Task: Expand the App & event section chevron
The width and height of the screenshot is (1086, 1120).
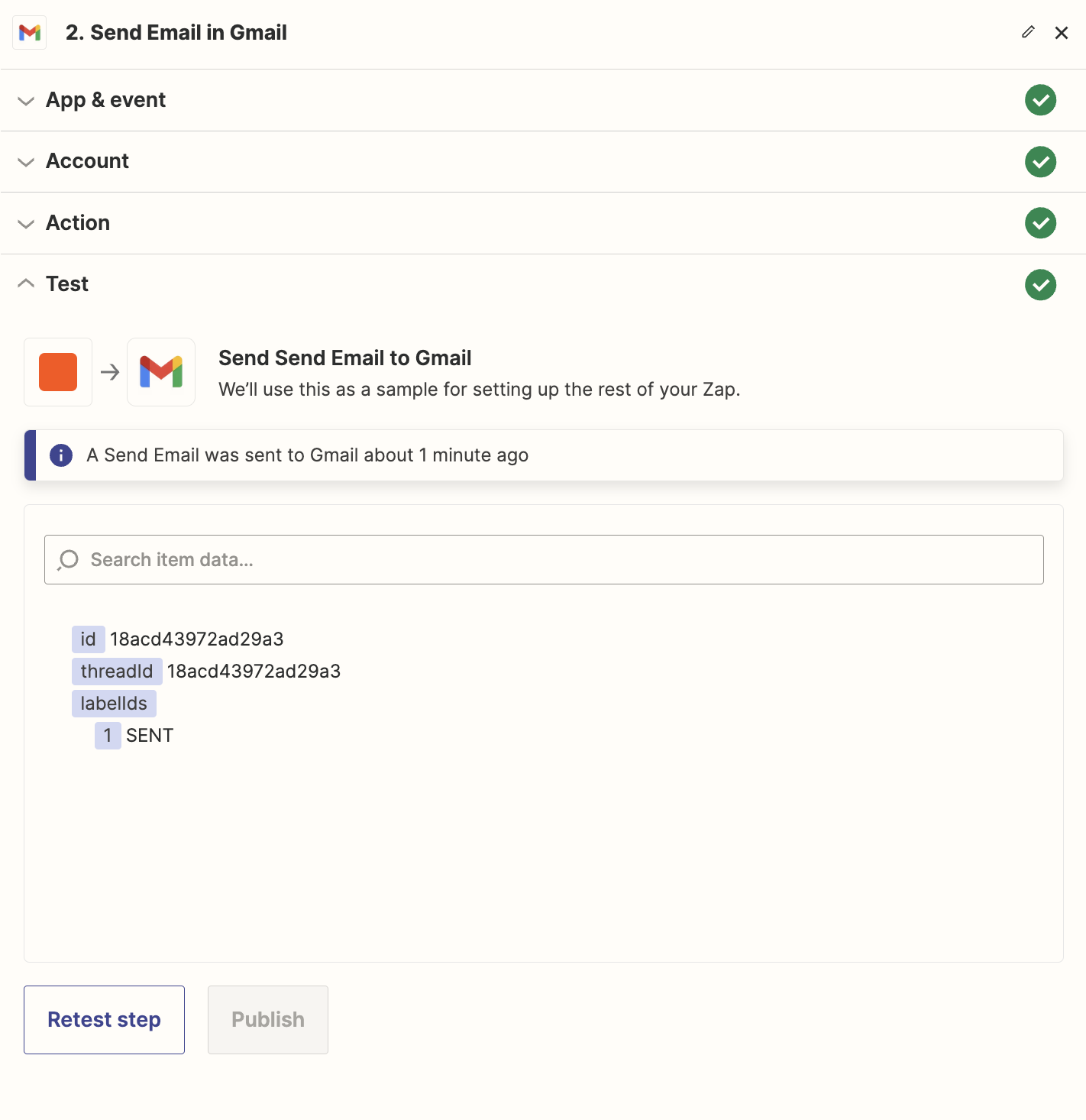Action: (x=26, y=101)
